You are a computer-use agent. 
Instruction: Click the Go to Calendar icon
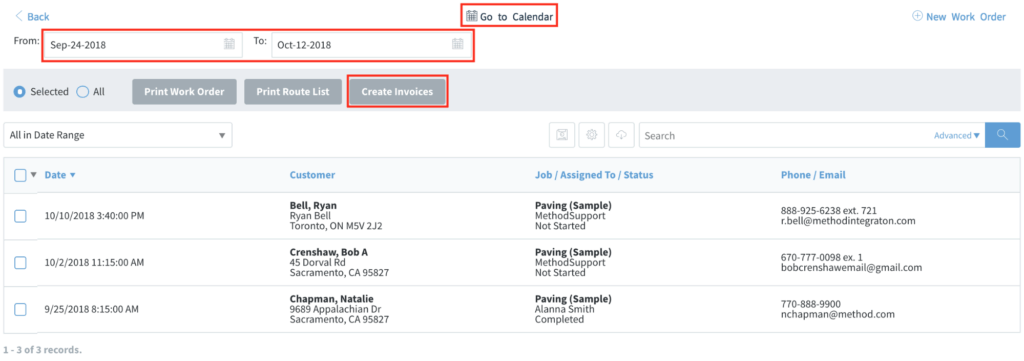(x=472, y=15)
